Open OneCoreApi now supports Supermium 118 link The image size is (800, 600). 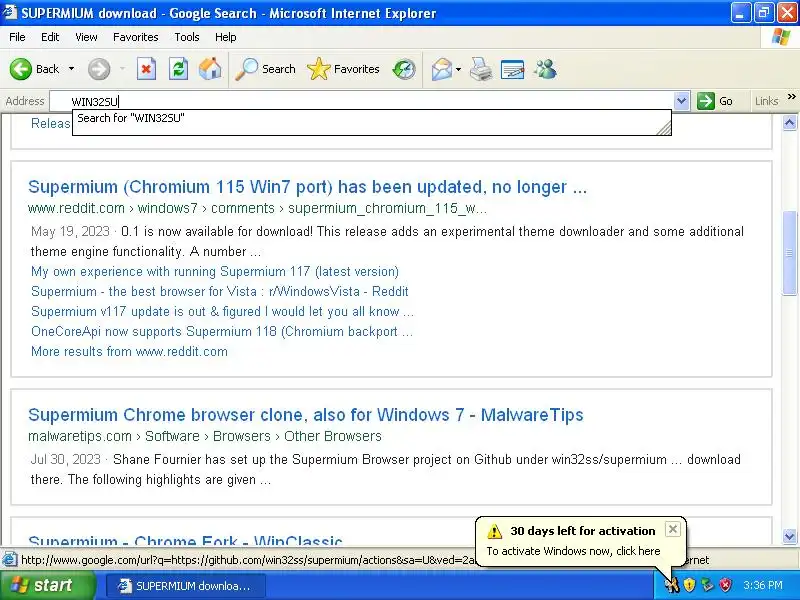point(222,331)
